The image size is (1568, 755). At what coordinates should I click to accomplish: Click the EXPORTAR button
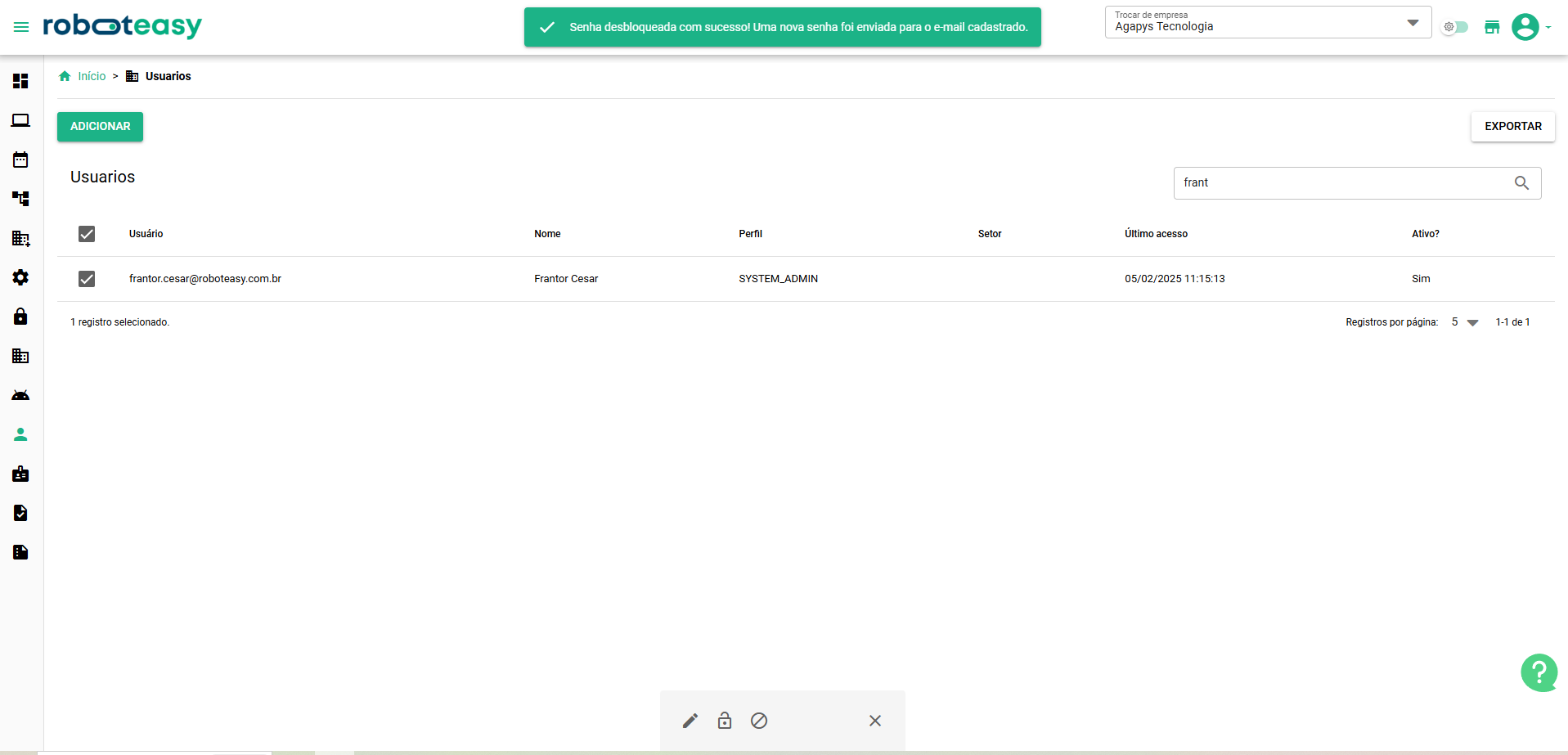pos(1512,127)
